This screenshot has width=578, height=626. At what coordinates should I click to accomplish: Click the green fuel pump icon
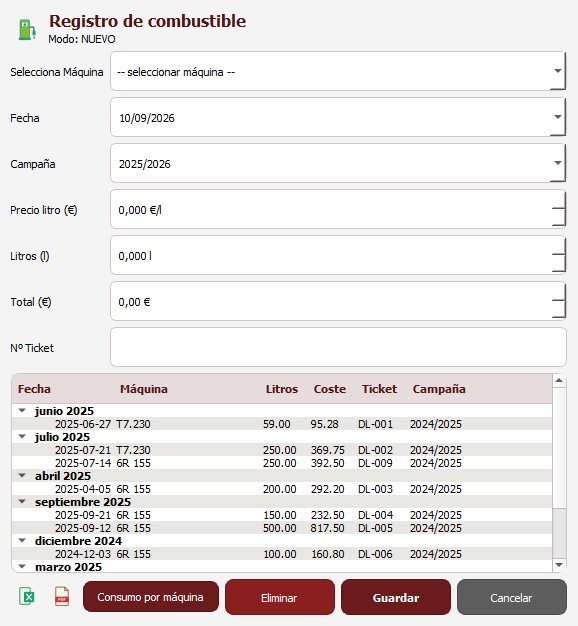[x=27, y=30]
